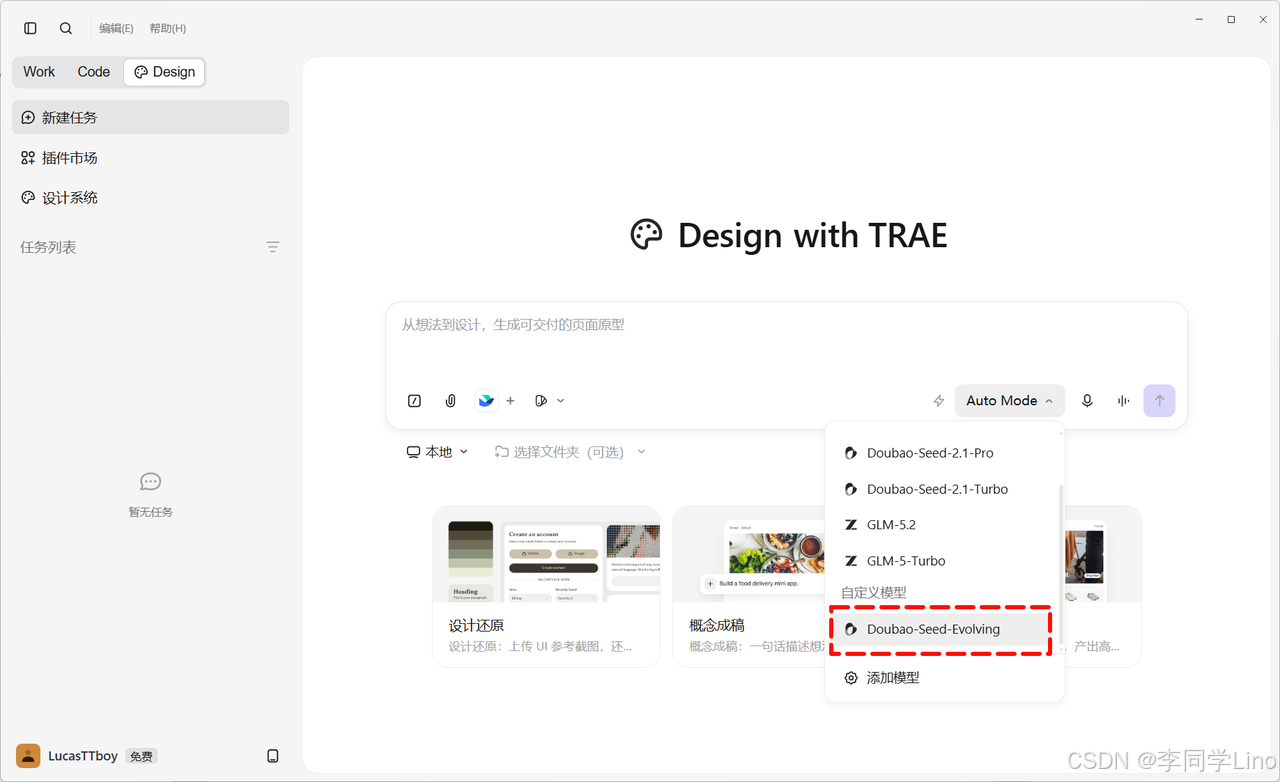Open the 编辑(E) menu

[x=116, y=28]
